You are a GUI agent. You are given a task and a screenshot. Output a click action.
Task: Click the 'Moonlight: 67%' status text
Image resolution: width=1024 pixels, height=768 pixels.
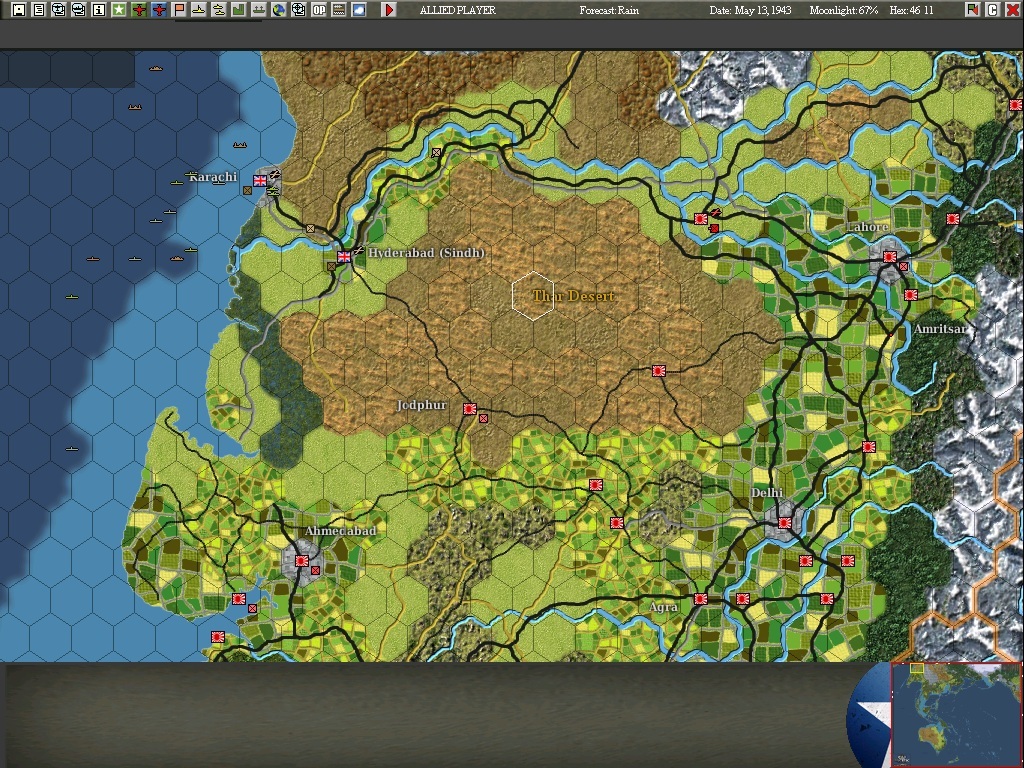844,10
